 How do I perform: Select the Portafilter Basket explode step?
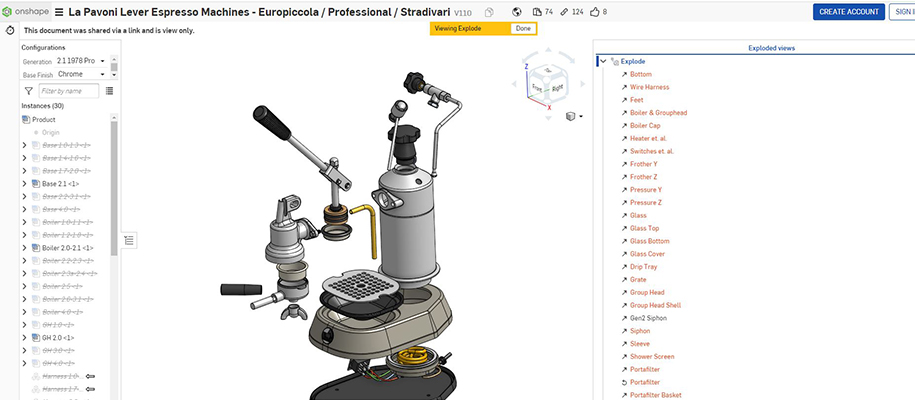[655, 395]
